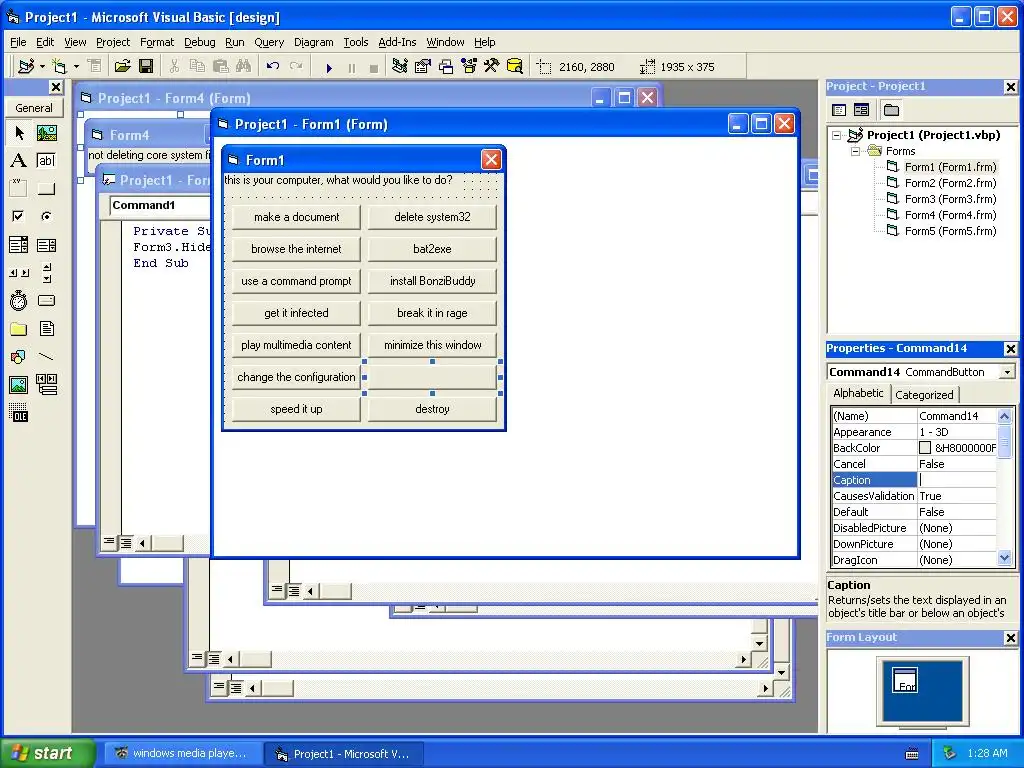
Task: Select the 'destroy' button on Form1
Action: coord(432,409)
